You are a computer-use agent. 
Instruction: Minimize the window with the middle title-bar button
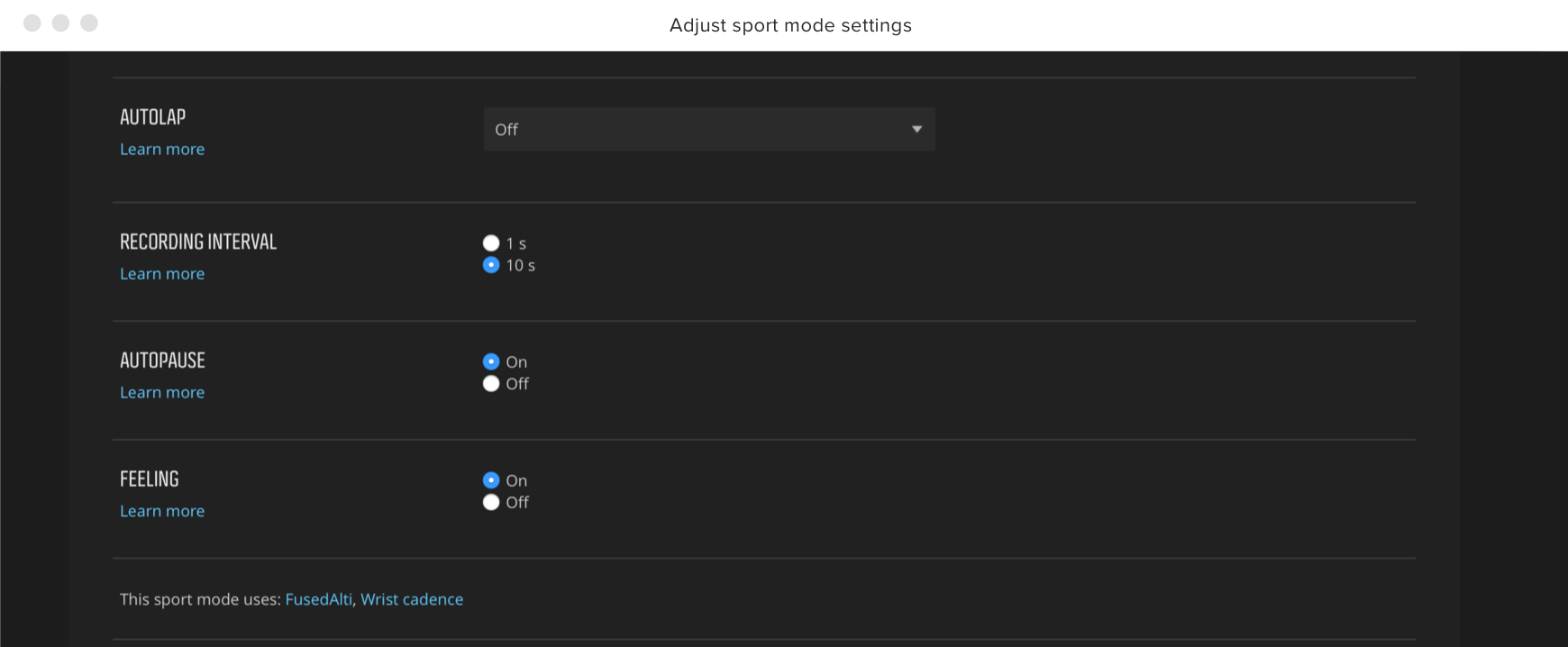(x=60, y=23)
